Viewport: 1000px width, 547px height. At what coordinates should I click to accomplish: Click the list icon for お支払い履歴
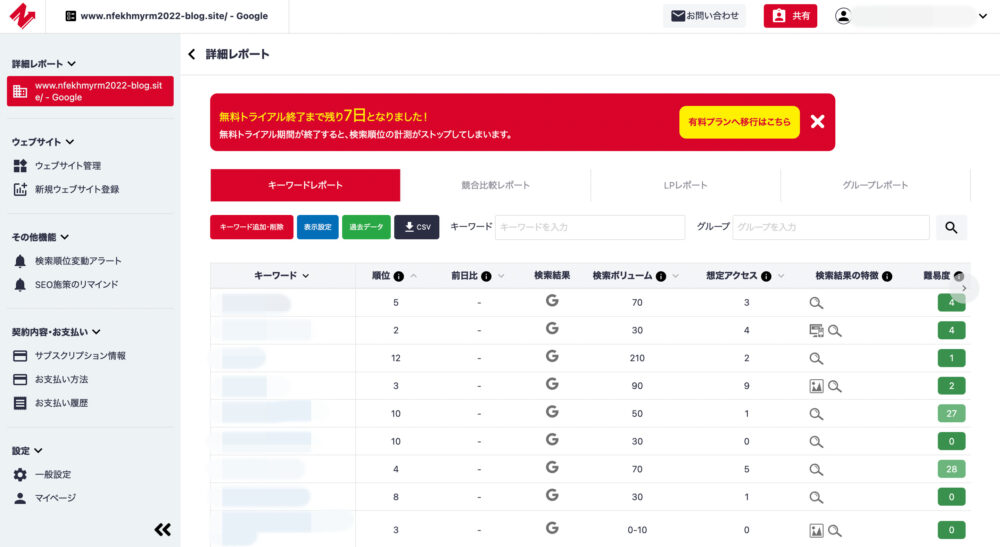tap(20, 403)
